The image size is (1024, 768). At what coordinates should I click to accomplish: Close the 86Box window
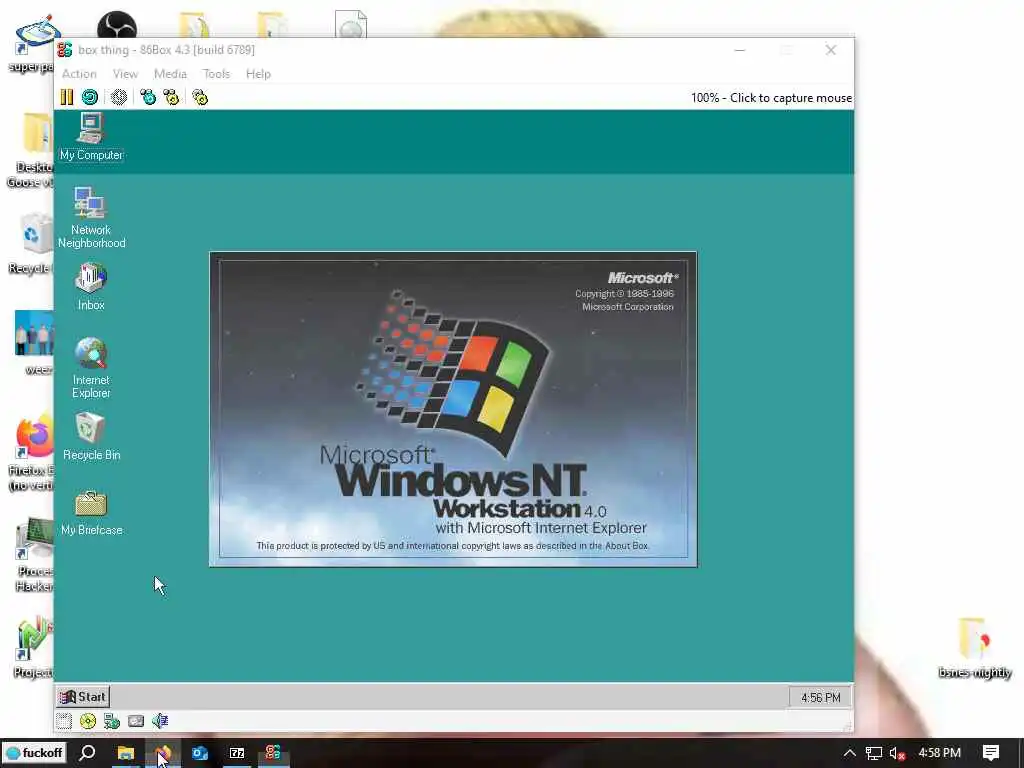coord(831,50)
